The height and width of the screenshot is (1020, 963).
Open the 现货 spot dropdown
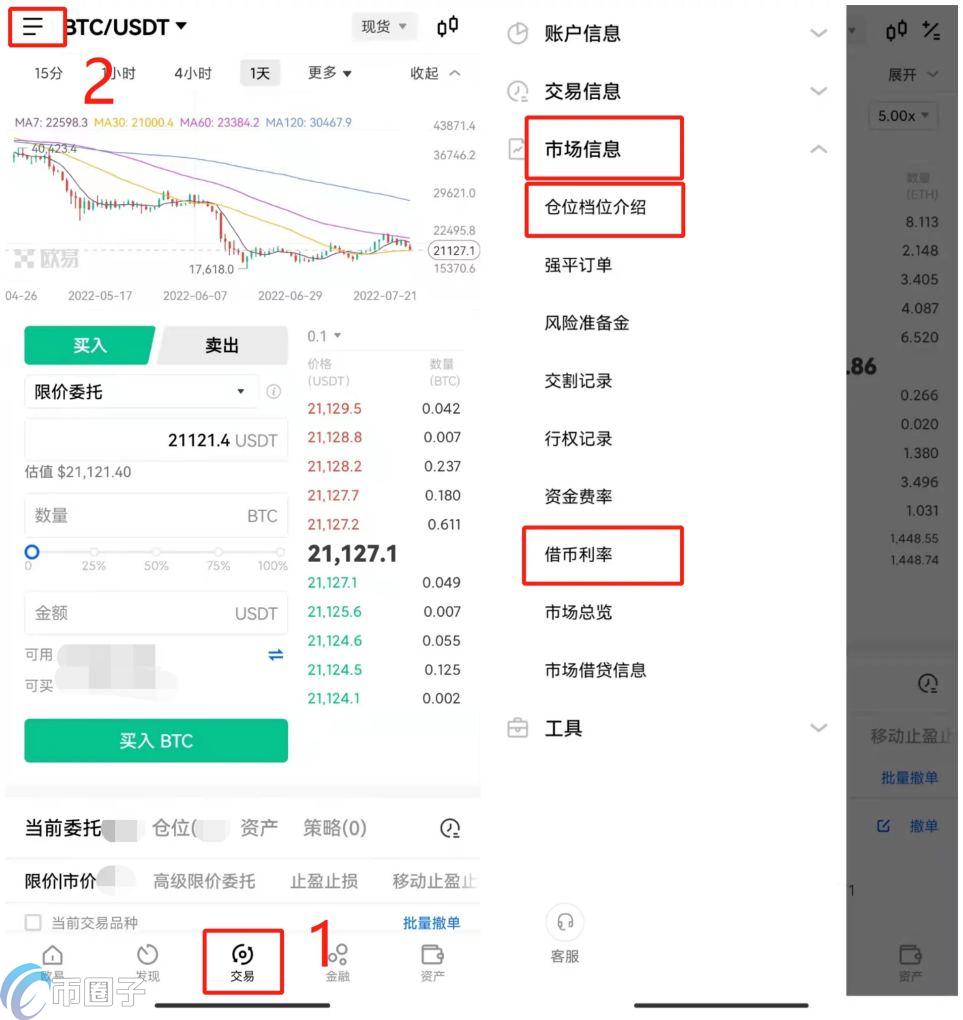coord(384,27)
